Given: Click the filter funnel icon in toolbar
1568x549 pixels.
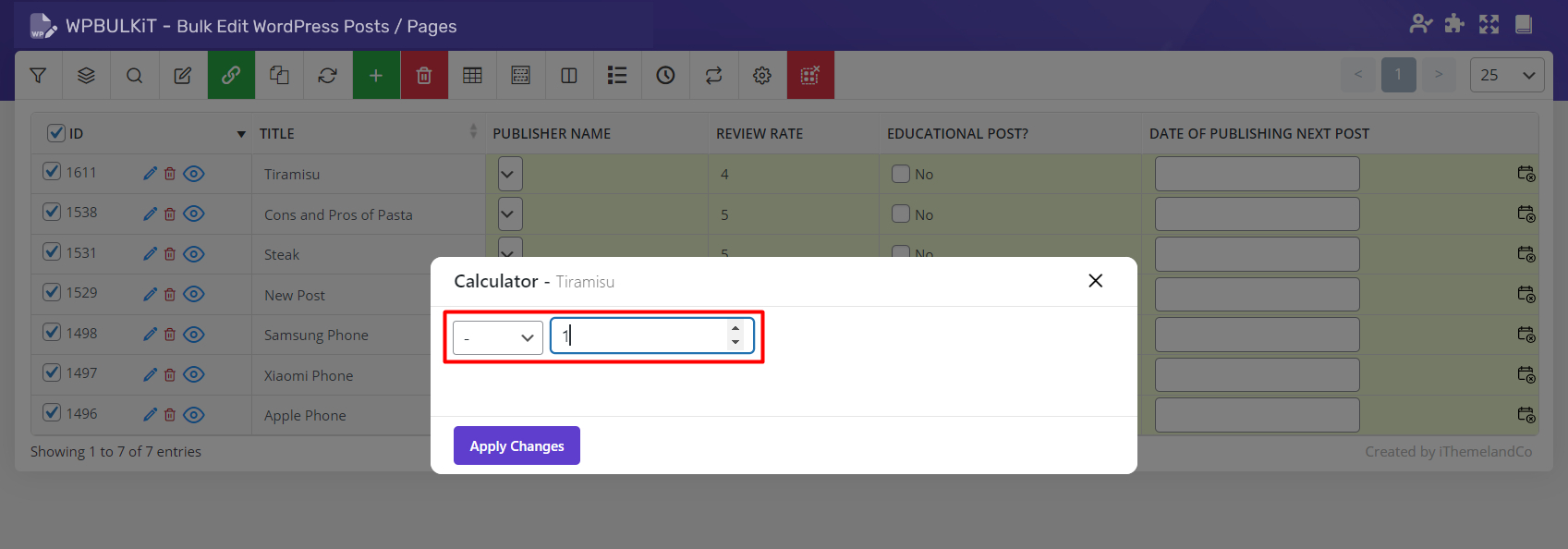Looking at the screenshot, I should 38,76.
